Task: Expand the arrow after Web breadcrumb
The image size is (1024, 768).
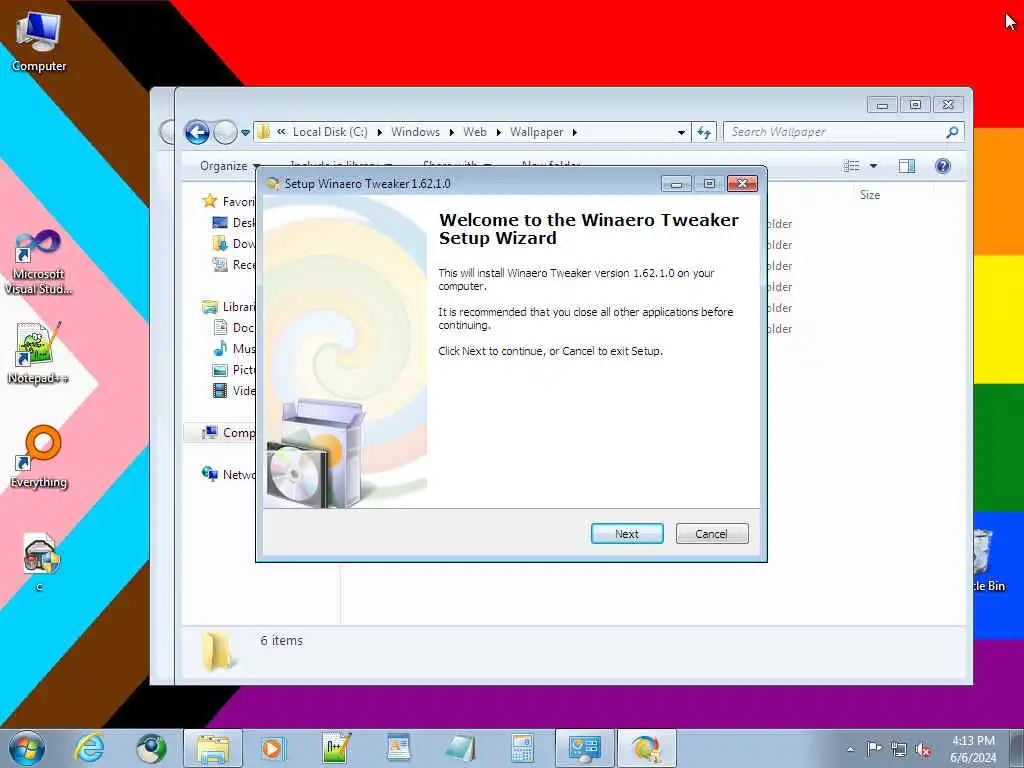Action: pos(498,133)
